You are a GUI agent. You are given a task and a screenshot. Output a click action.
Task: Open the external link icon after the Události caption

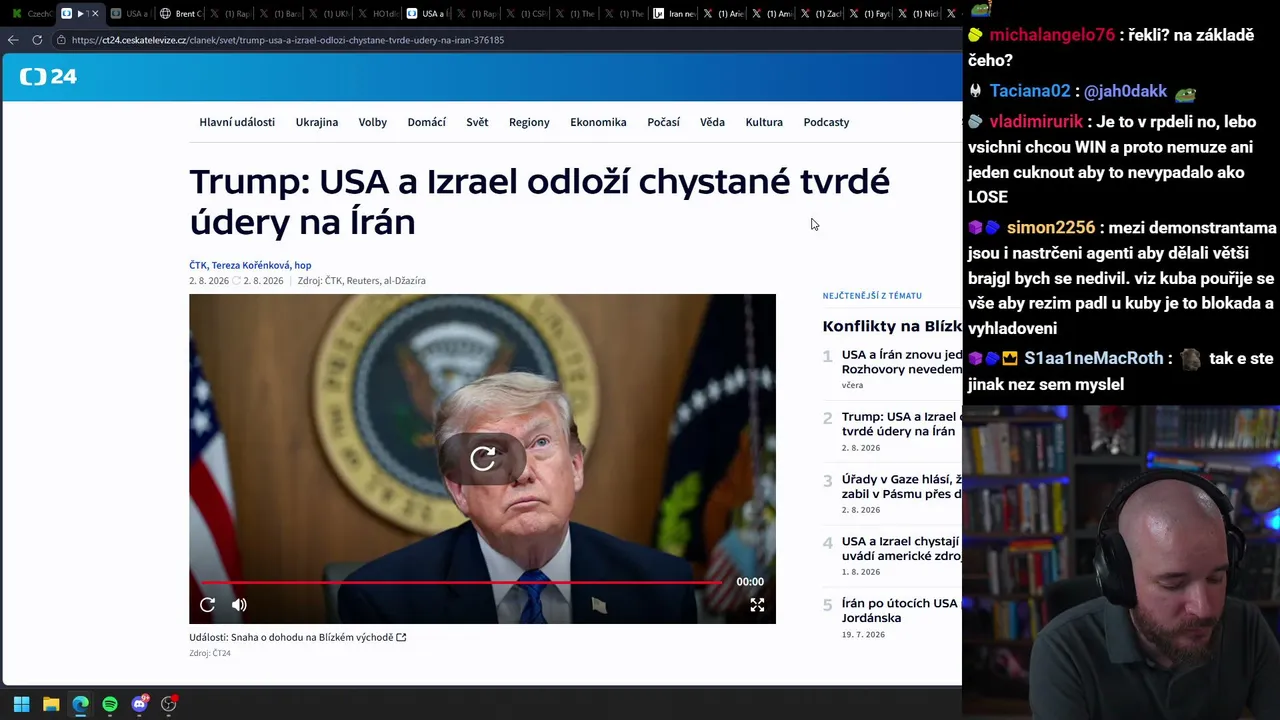[401, 637]
